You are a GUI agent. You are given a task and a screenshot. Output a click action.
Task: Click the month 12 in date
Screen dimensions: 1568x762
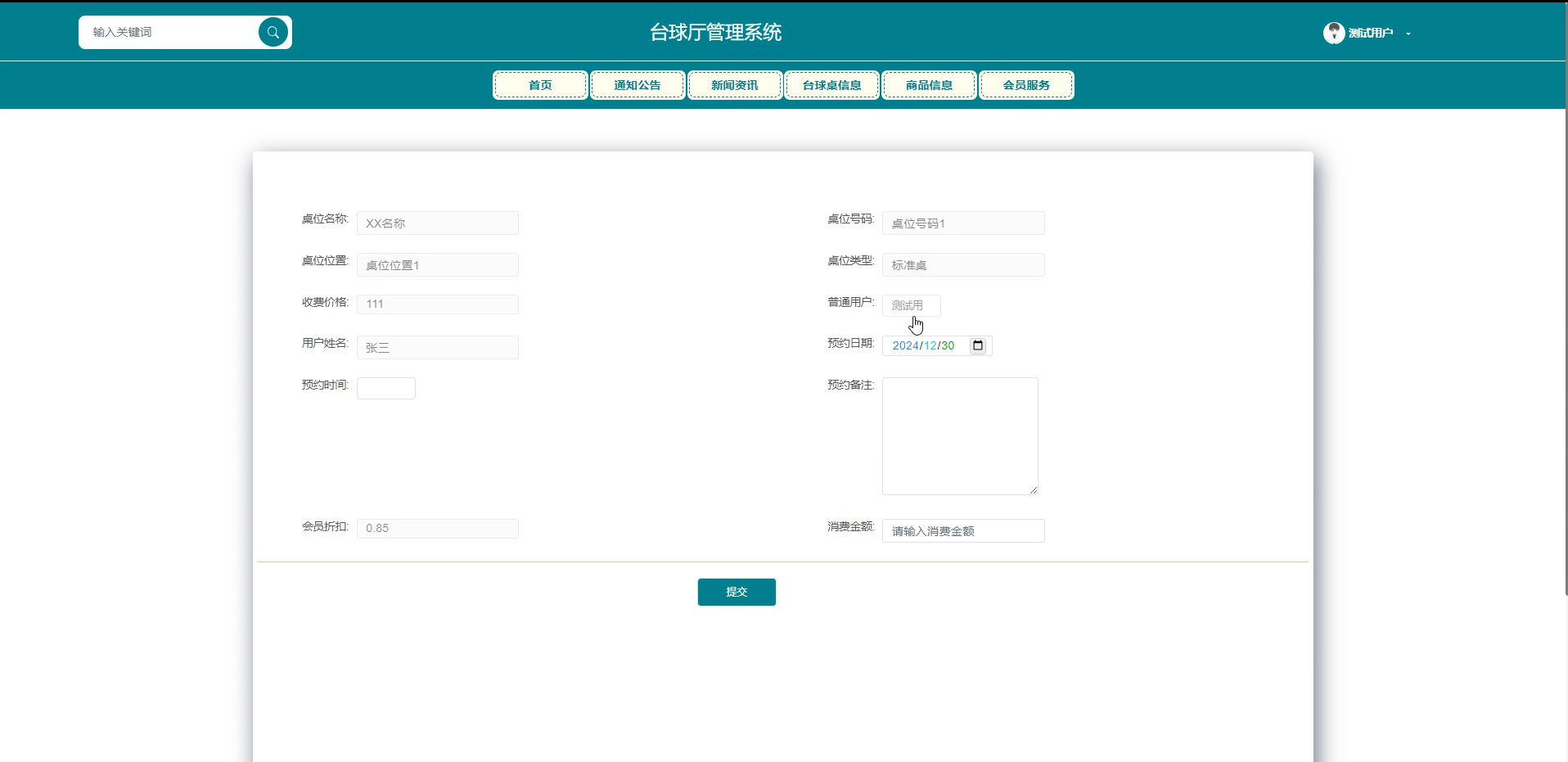tap(930, 345)
